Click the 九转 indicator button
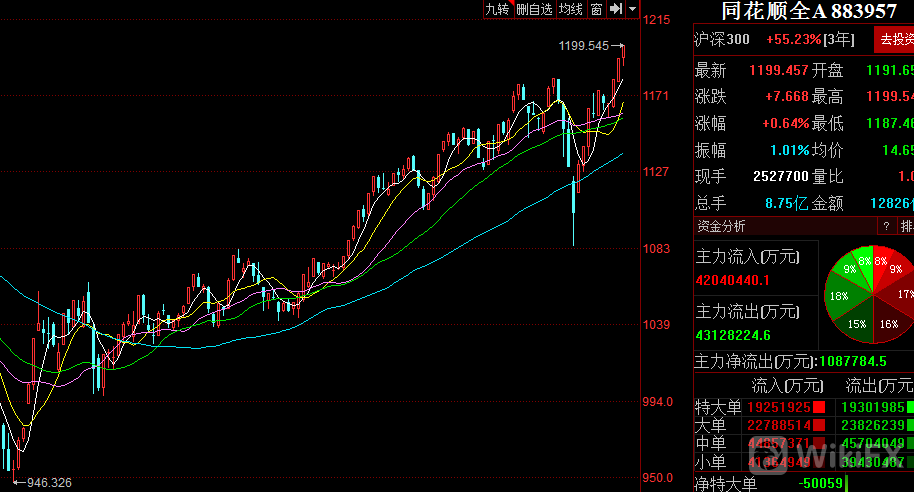This screenshot has height=492, width=914. point(498,9)
